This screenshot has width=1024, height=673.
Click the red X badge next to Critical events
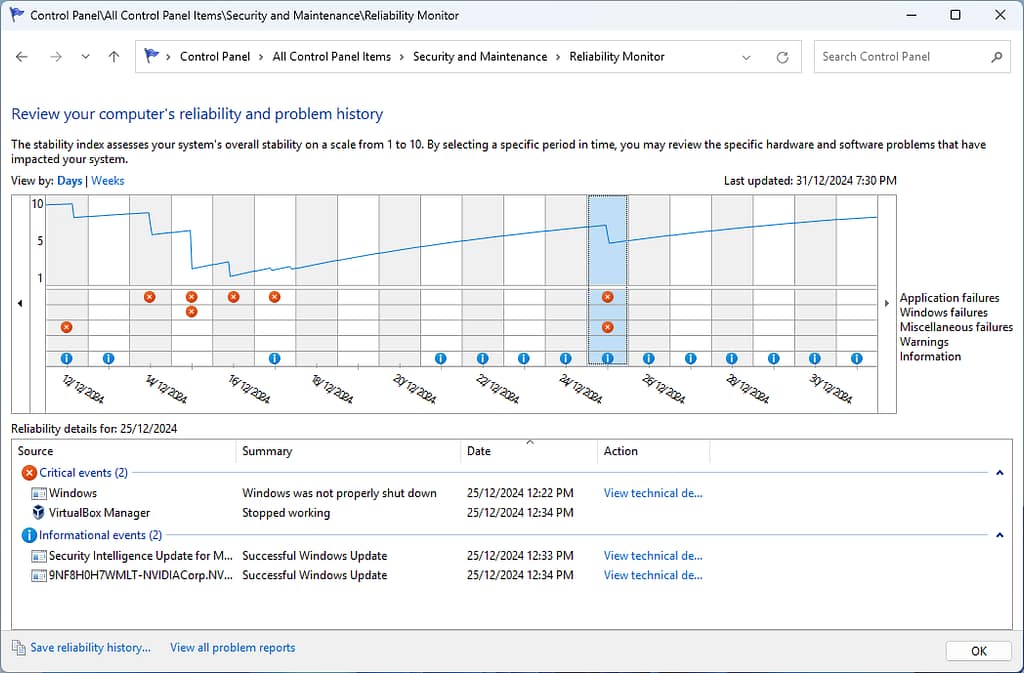coord(28,472)
